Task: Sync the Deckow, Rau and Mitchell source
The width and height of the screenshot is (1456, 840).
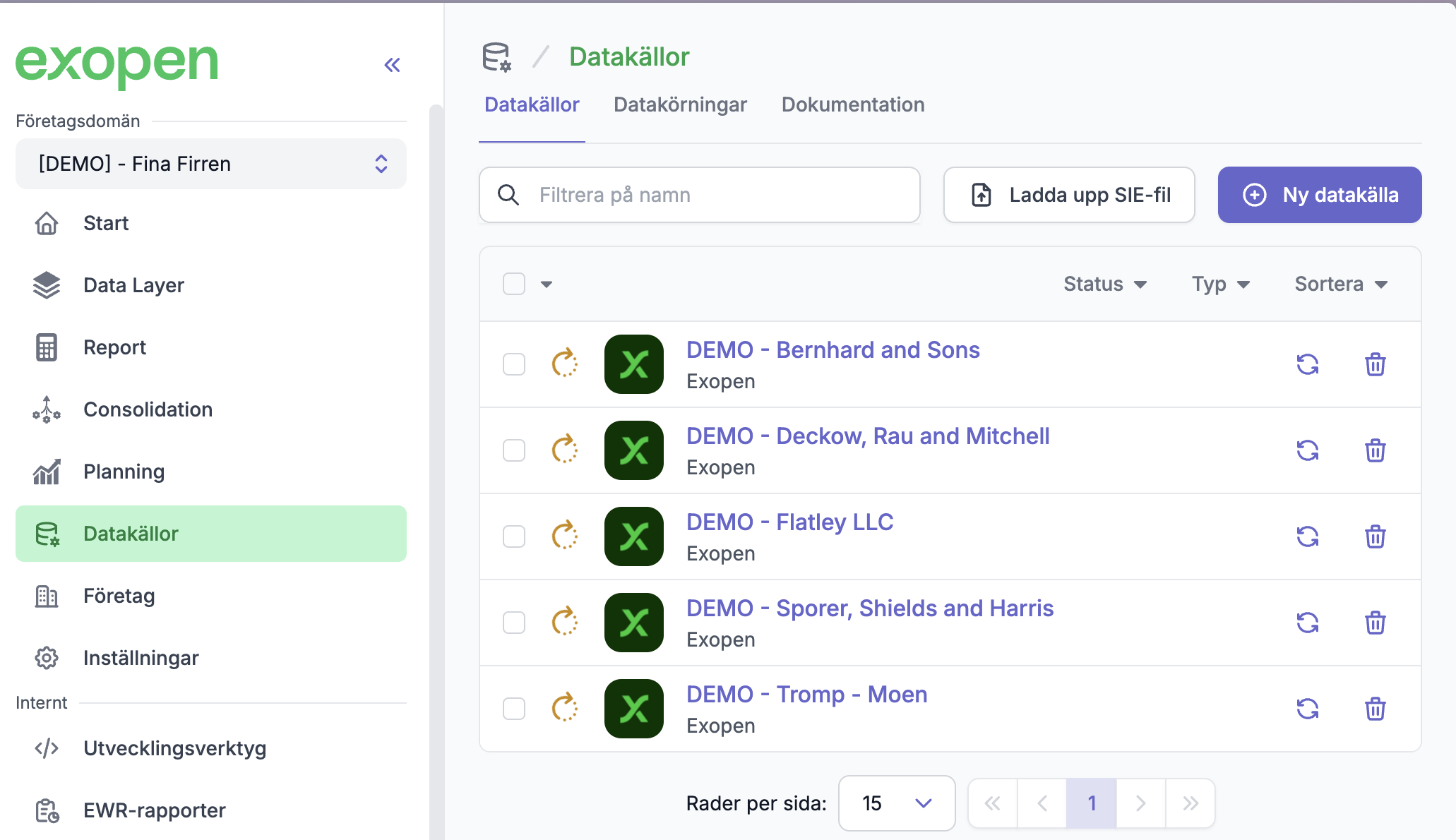Action: point(1308,450)
